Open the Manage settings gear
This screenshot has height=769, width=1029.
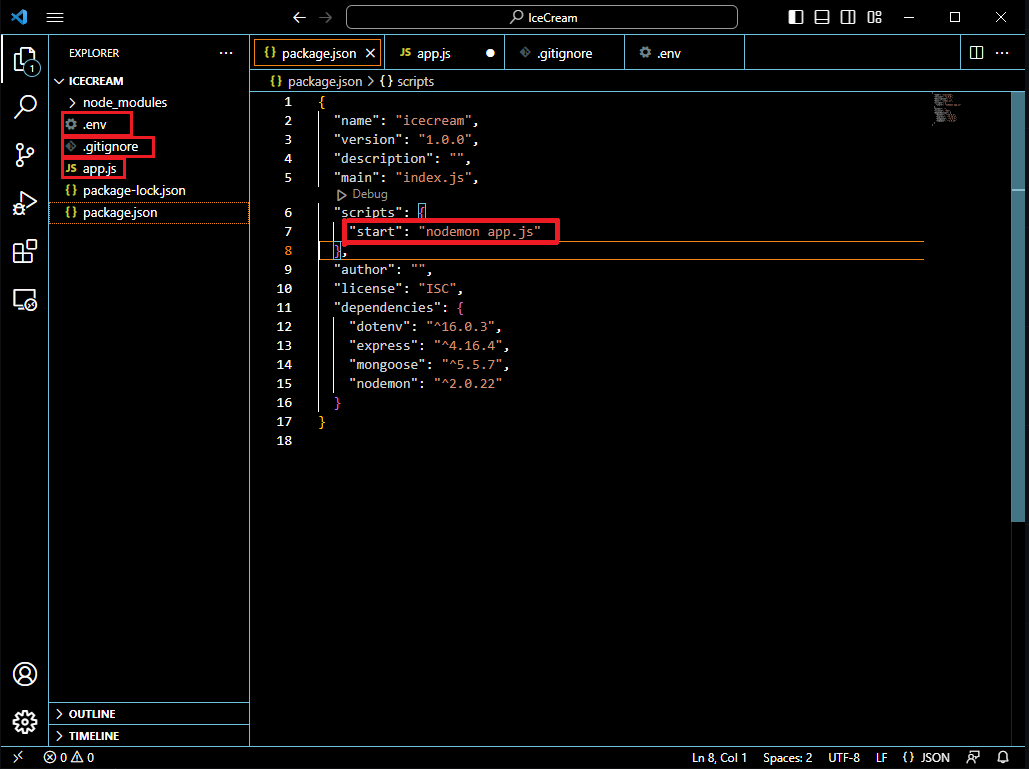tap(25, 722)
